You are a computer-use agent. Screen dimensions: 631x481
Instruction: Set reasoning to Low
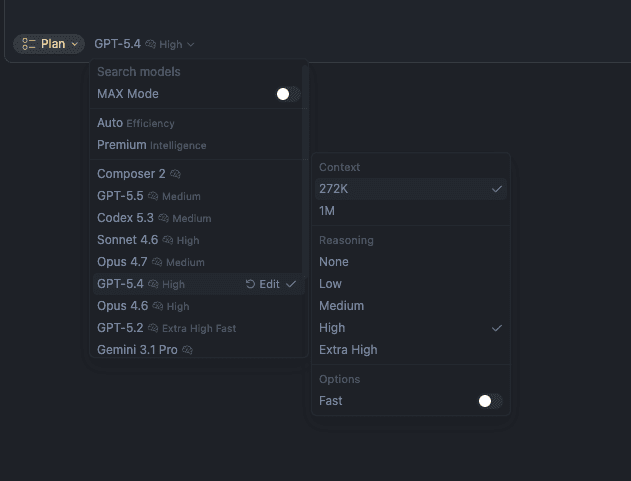(x=410, y=284)
